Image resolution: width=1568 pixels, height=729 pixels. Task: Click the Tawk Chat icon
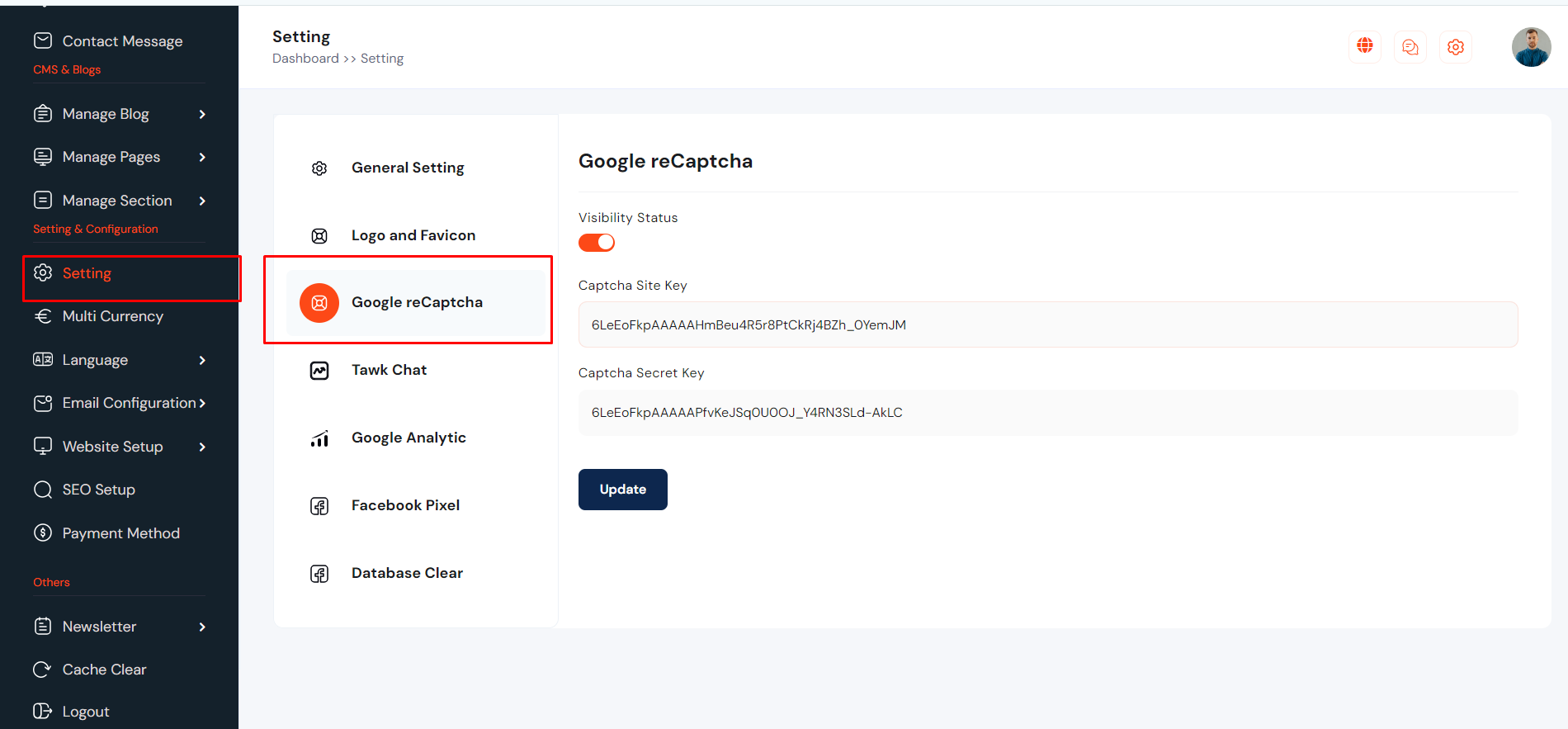[319, 371]
